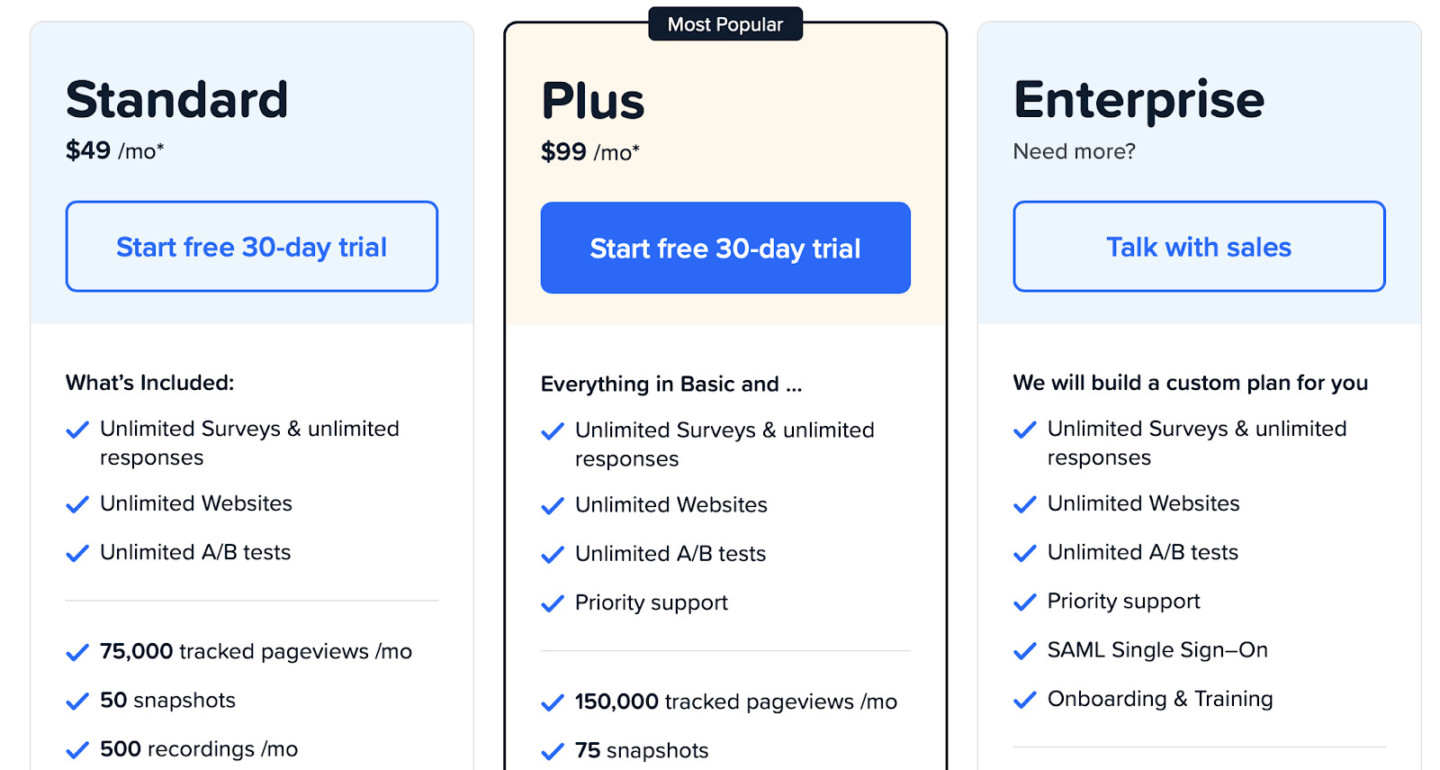Click the checkmark beside Unlimited A/B tests in Enterprise
The height and width of the screenshot is (770, 1440).
pyautogui.click(x=1024, y=552)
